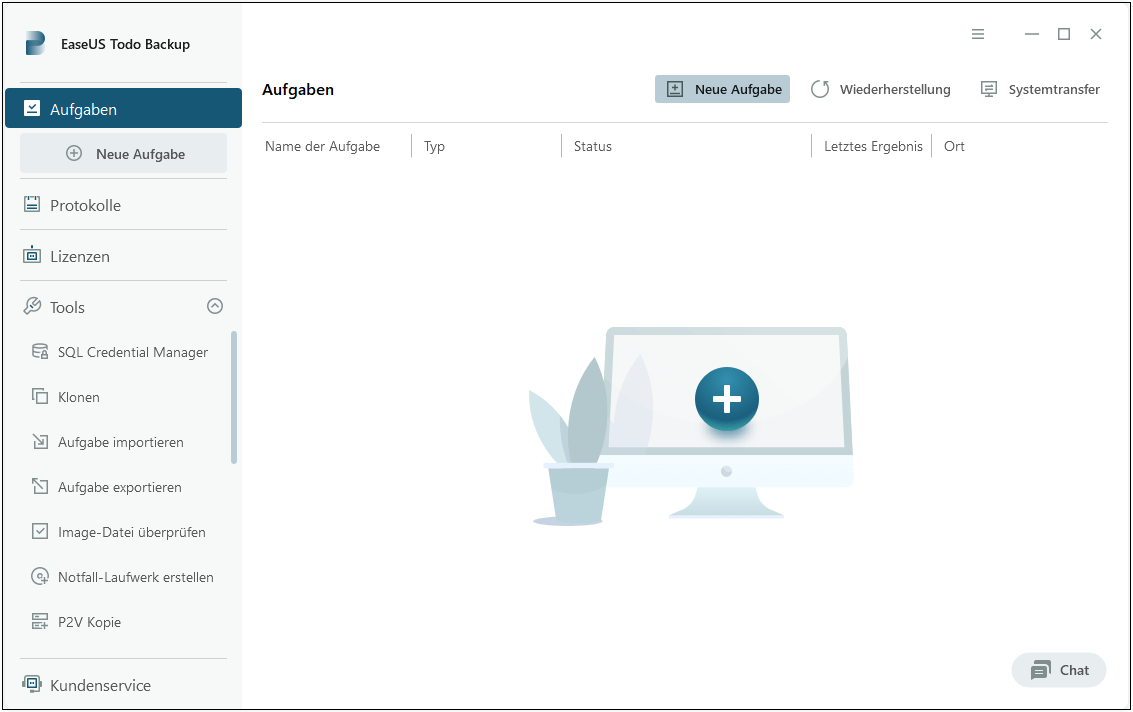Click the chat bubble icon
This screenshot has width=1133, height=712.
(x=1041, y=670)
